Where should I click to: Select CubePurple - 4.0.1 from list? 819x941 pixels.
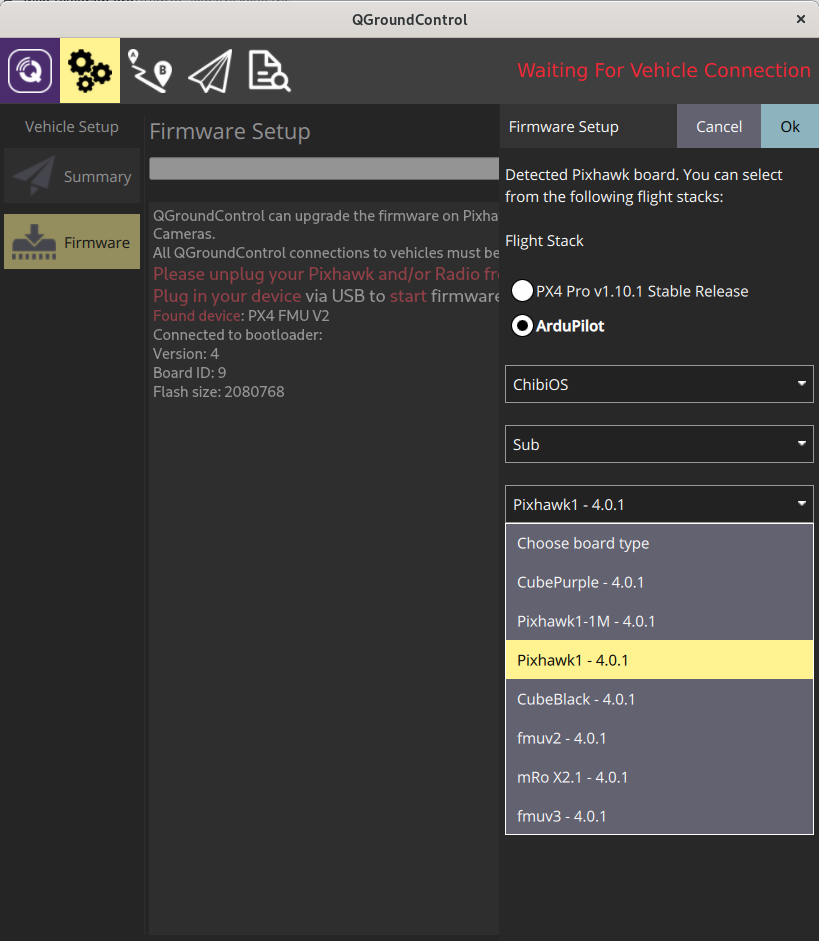[x=659, y=582]
